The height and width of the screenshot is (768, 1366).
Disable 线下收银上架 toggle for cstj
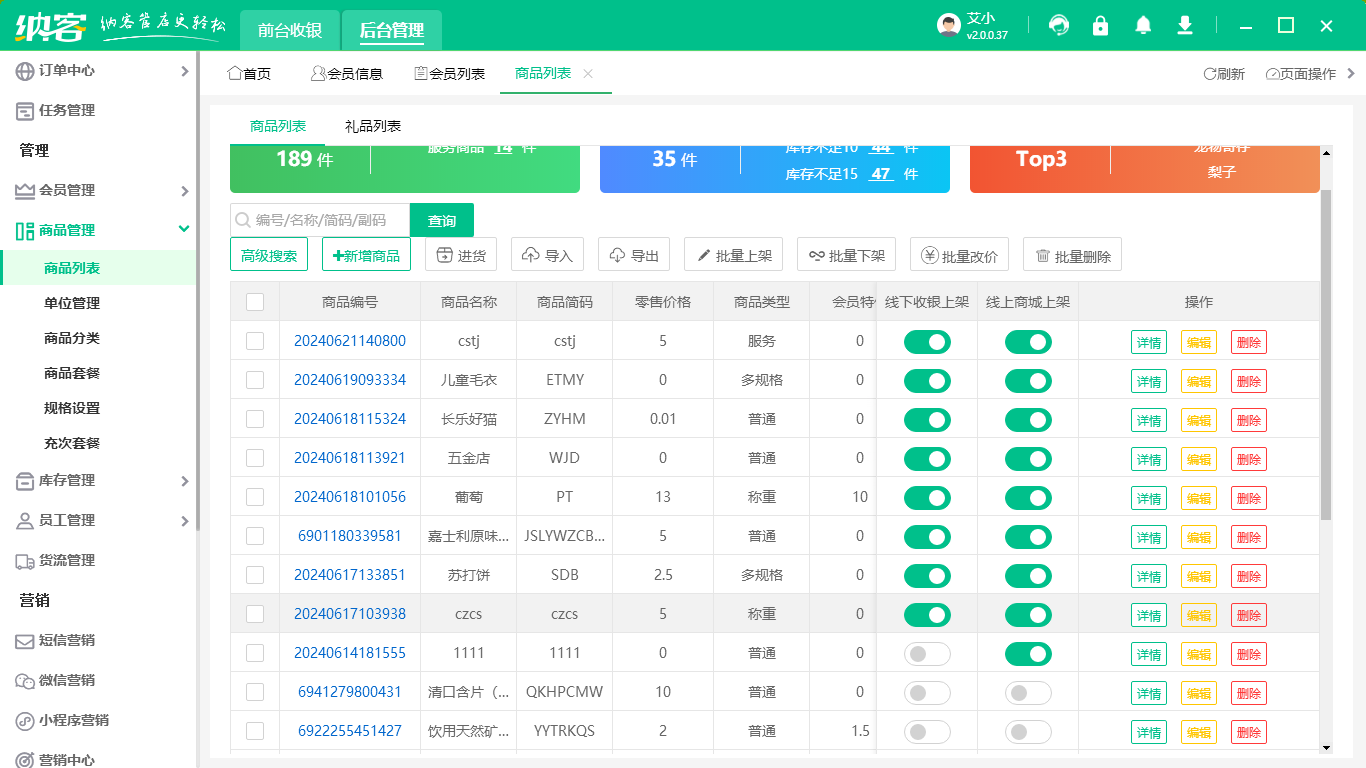927,342
